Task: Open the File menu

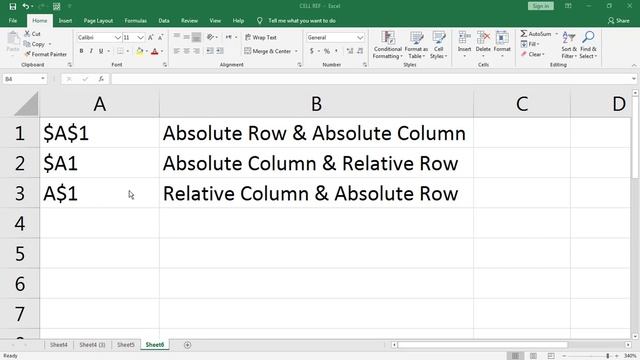Action: [x=13, y=20]
